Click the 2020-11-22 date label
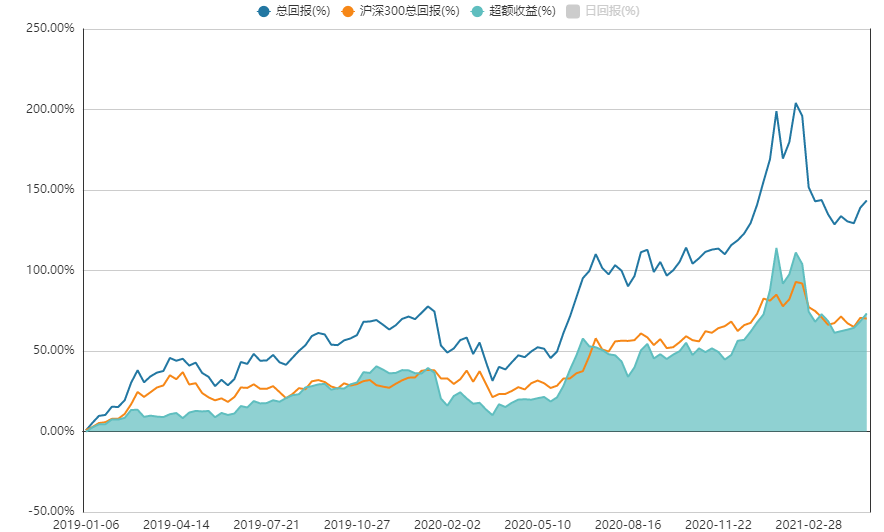Image resolution: width=884 pixels, height=532 pixels. [x=718, y=525]
